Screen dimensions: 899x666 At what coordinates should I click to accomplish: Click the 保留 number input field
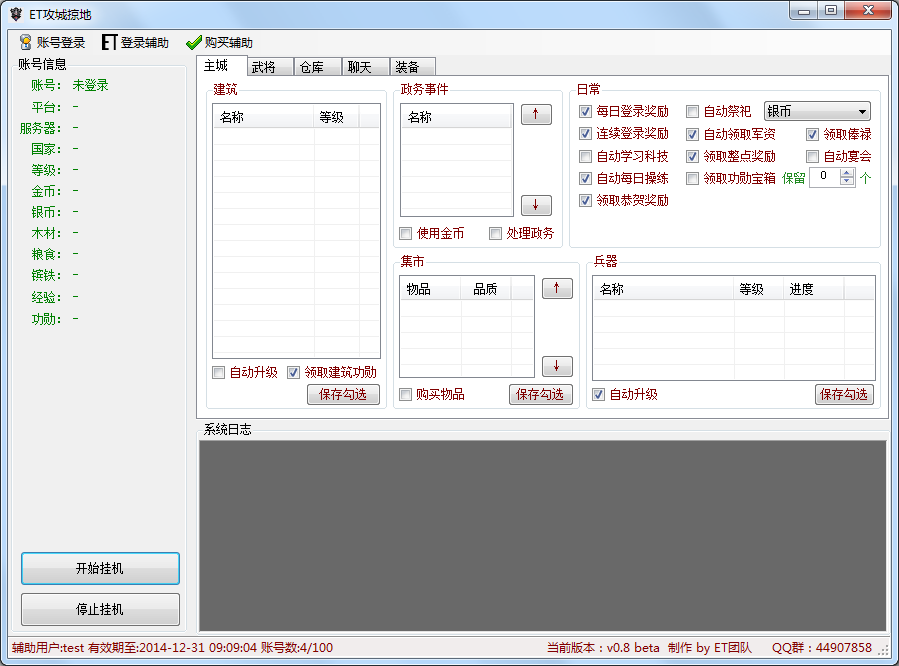point(824,177)
